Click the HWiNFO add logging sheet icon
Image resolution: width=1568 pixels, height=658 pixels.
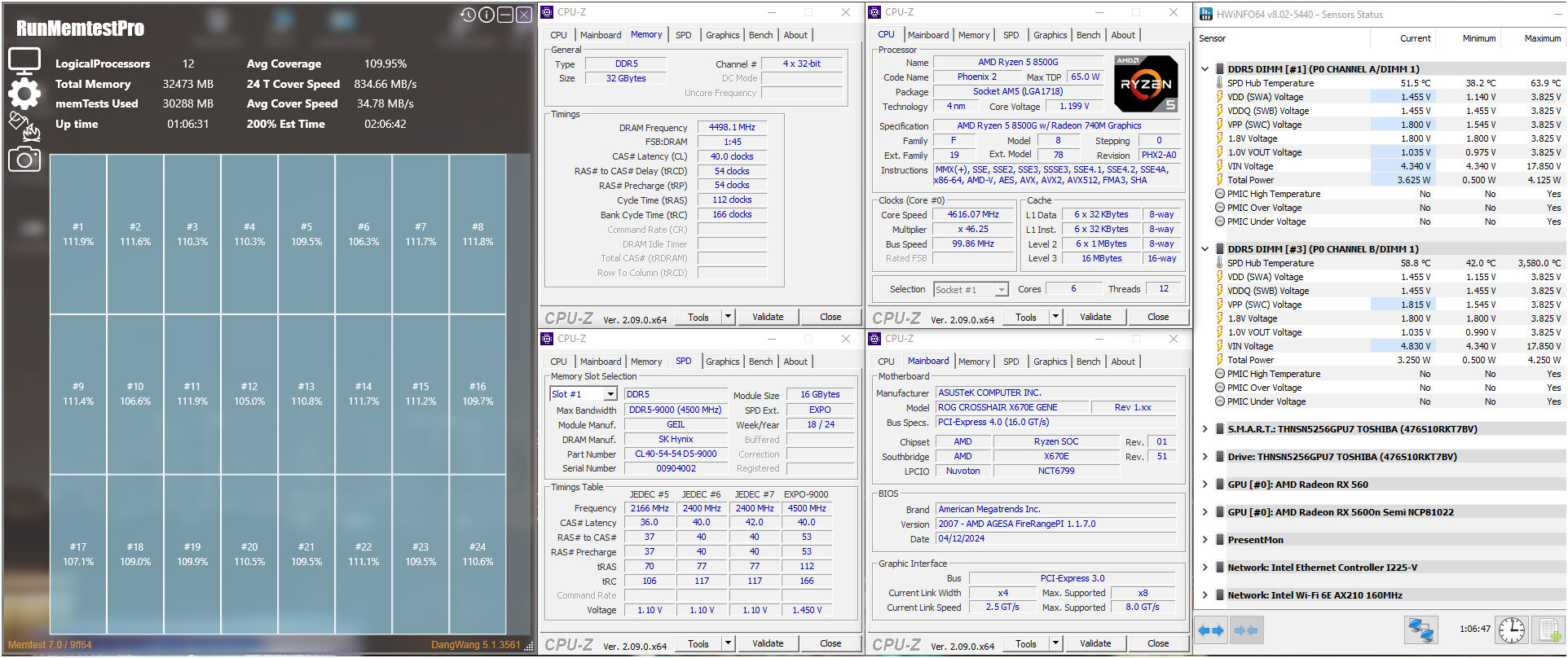pos(1548,630)
